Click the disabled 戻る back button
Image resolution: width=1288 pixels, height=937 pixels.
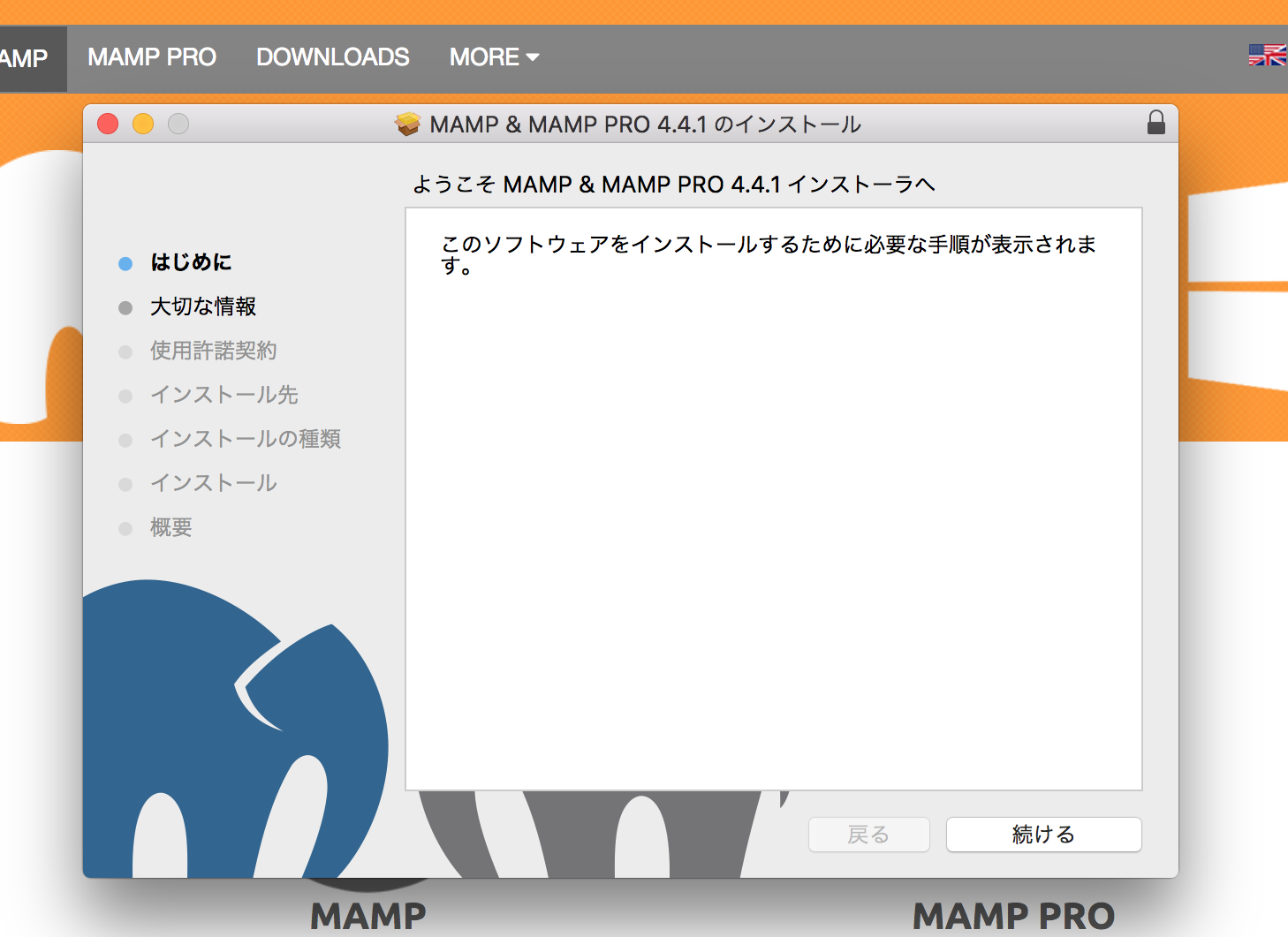click(868, 835)
